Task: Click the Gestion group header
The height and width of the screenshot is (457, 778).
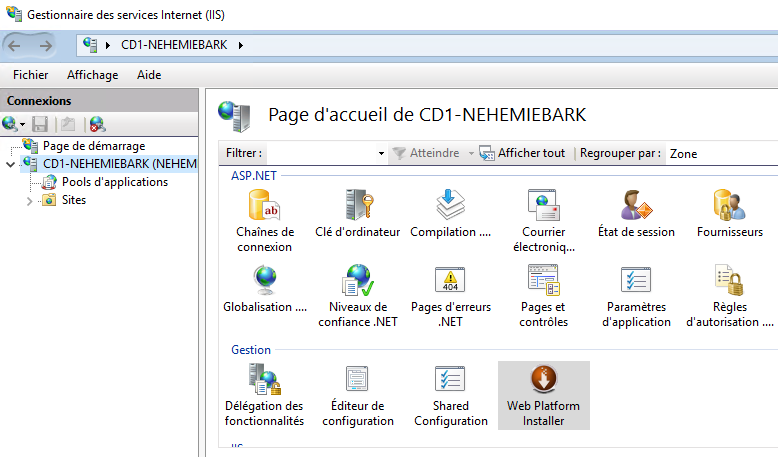Action: tap(251, 350)
